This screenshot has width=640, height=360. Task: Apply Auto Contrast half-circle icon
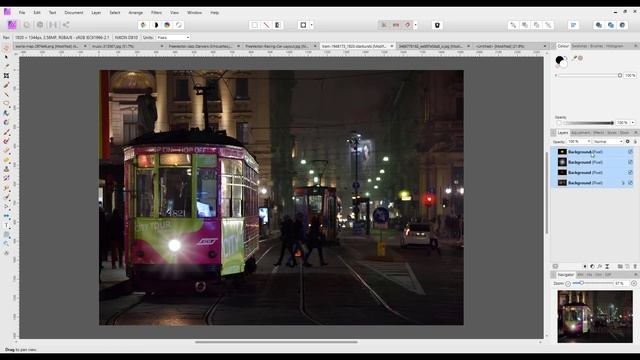click(155, 25)
